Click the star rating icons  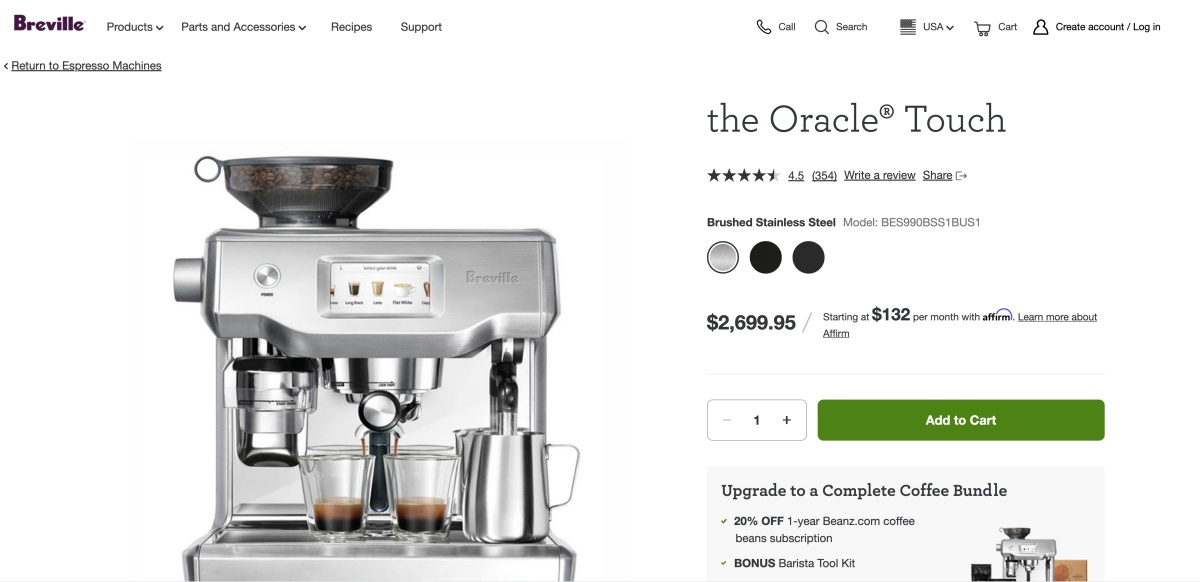[x=743, y=175]
